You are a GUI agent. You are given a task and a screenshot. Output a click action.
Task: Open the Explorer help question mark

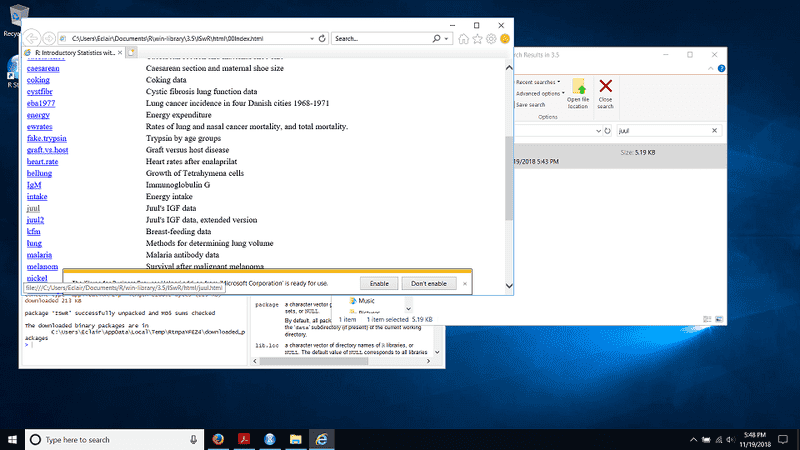point(720,68)
